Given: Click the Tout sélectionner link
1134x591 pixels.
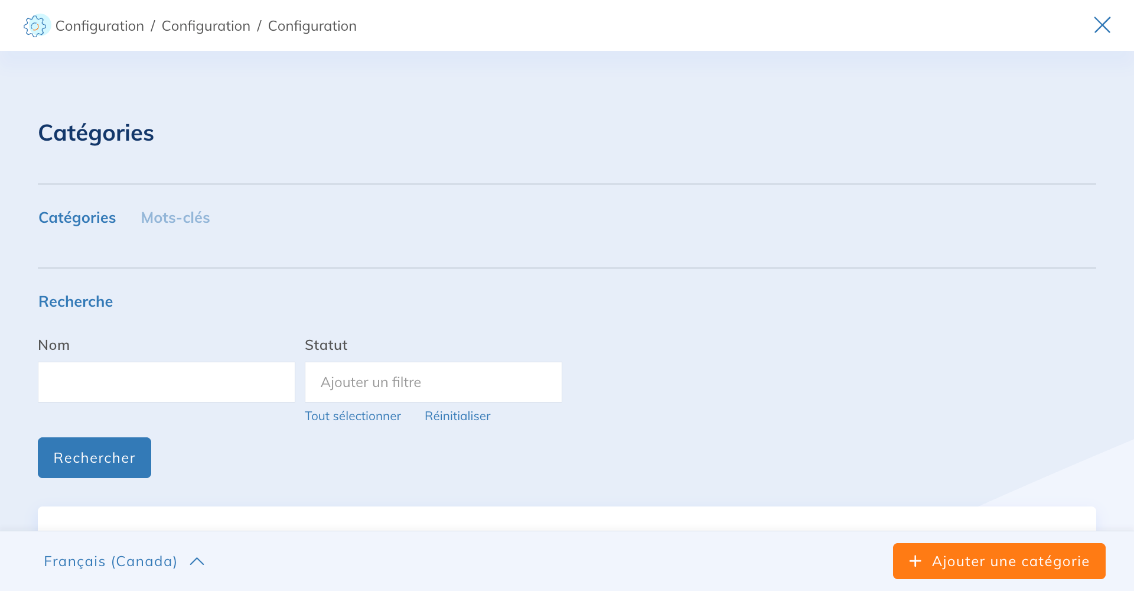Looking at the screenshot, I should tap(353, 416).
